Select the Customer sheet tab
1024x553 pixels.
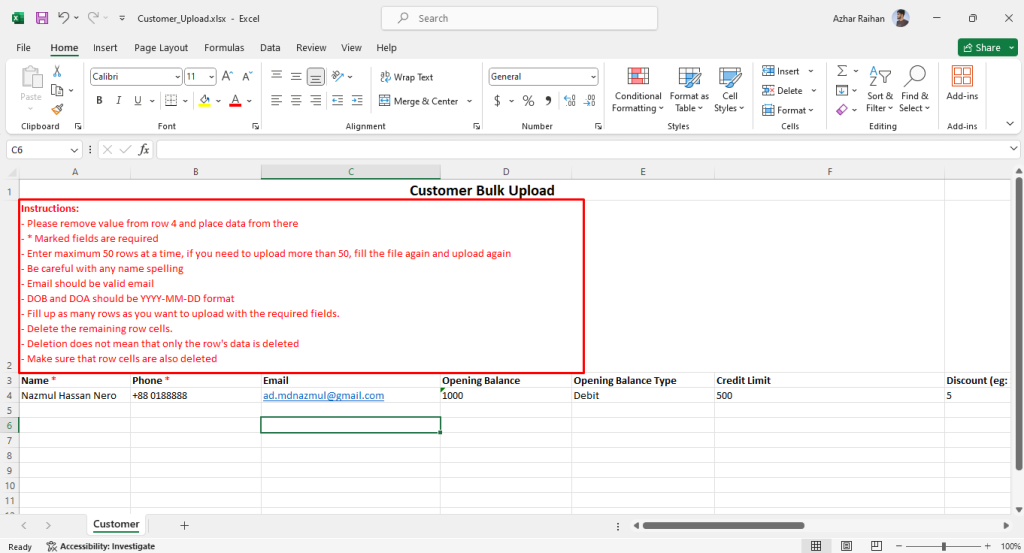[116, 524]
